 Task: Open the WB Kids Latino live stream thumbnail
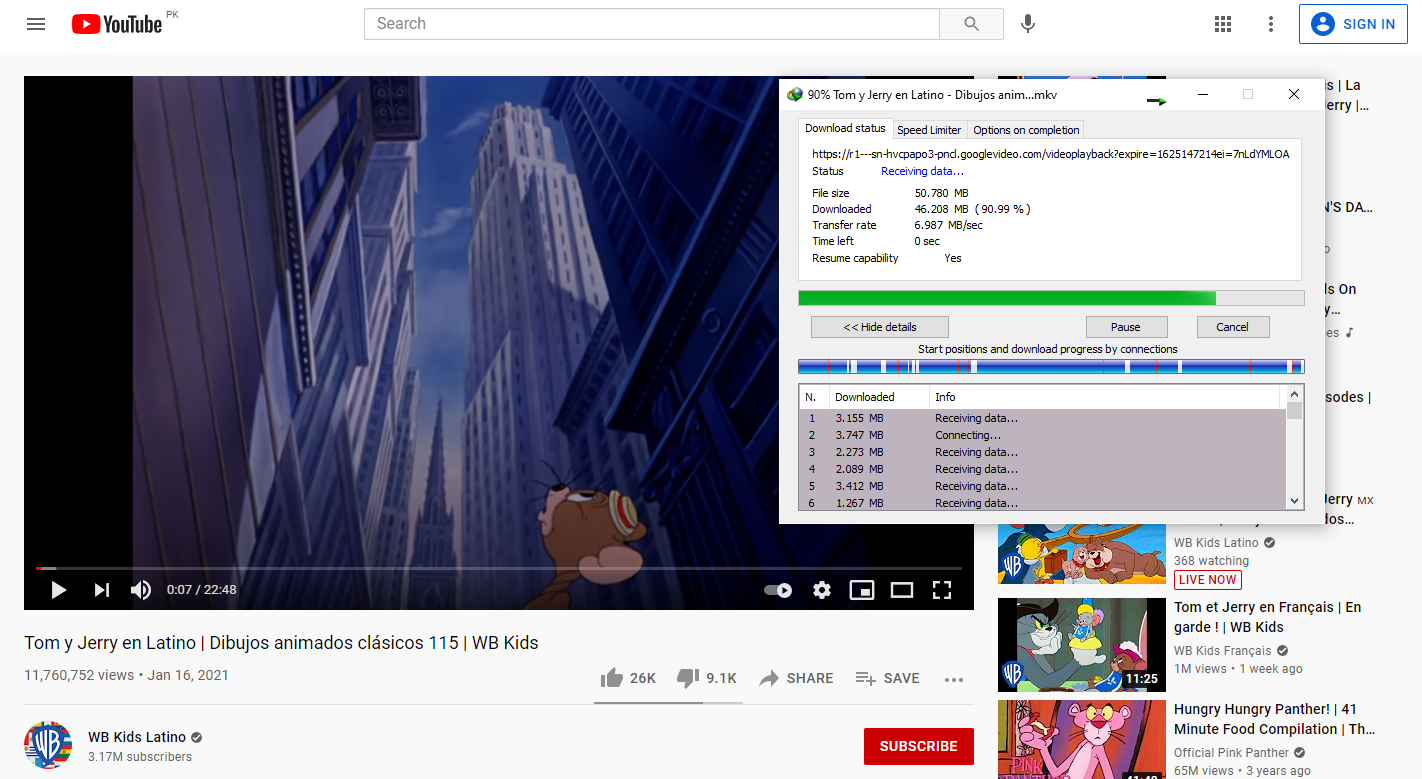tap(1082, 553)
